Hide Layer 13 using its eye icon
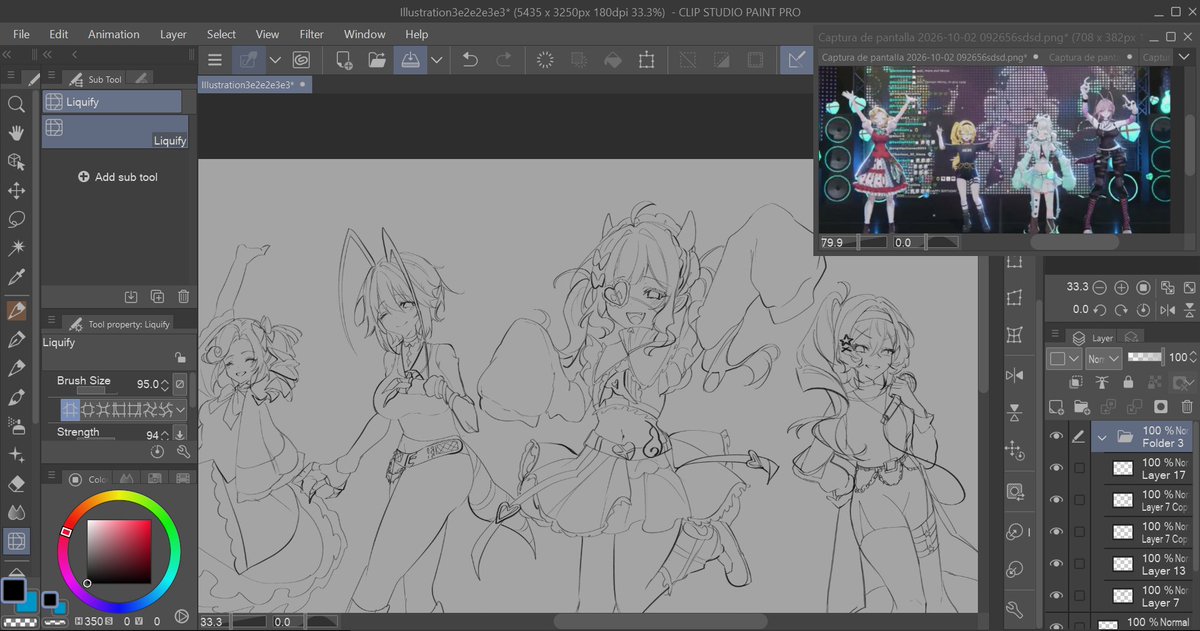 [x=1056, y=564]
